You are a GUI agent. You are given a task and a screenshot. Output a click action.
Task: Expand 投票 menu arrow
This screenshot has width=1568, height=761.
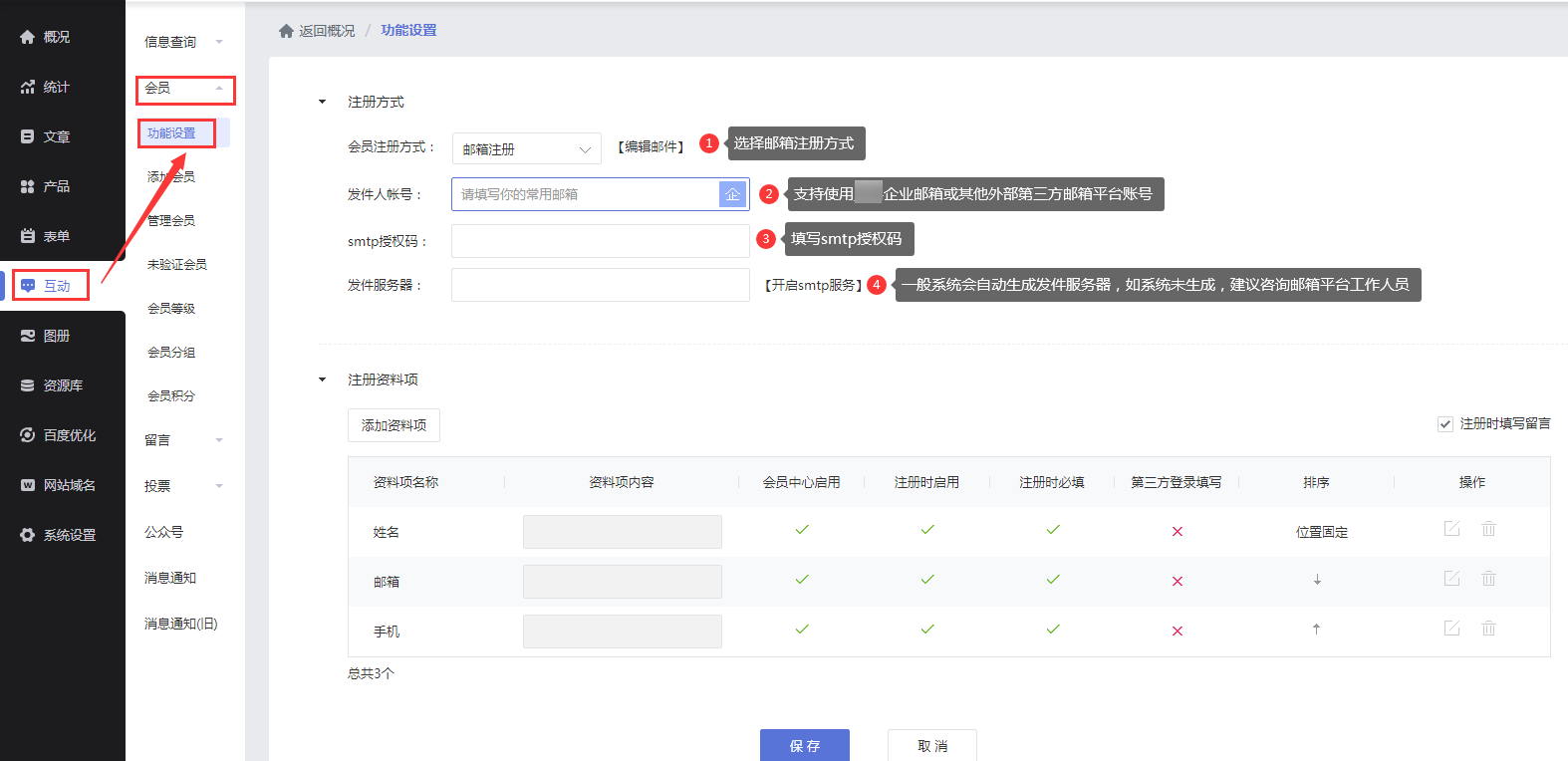[x=219, y=486]
